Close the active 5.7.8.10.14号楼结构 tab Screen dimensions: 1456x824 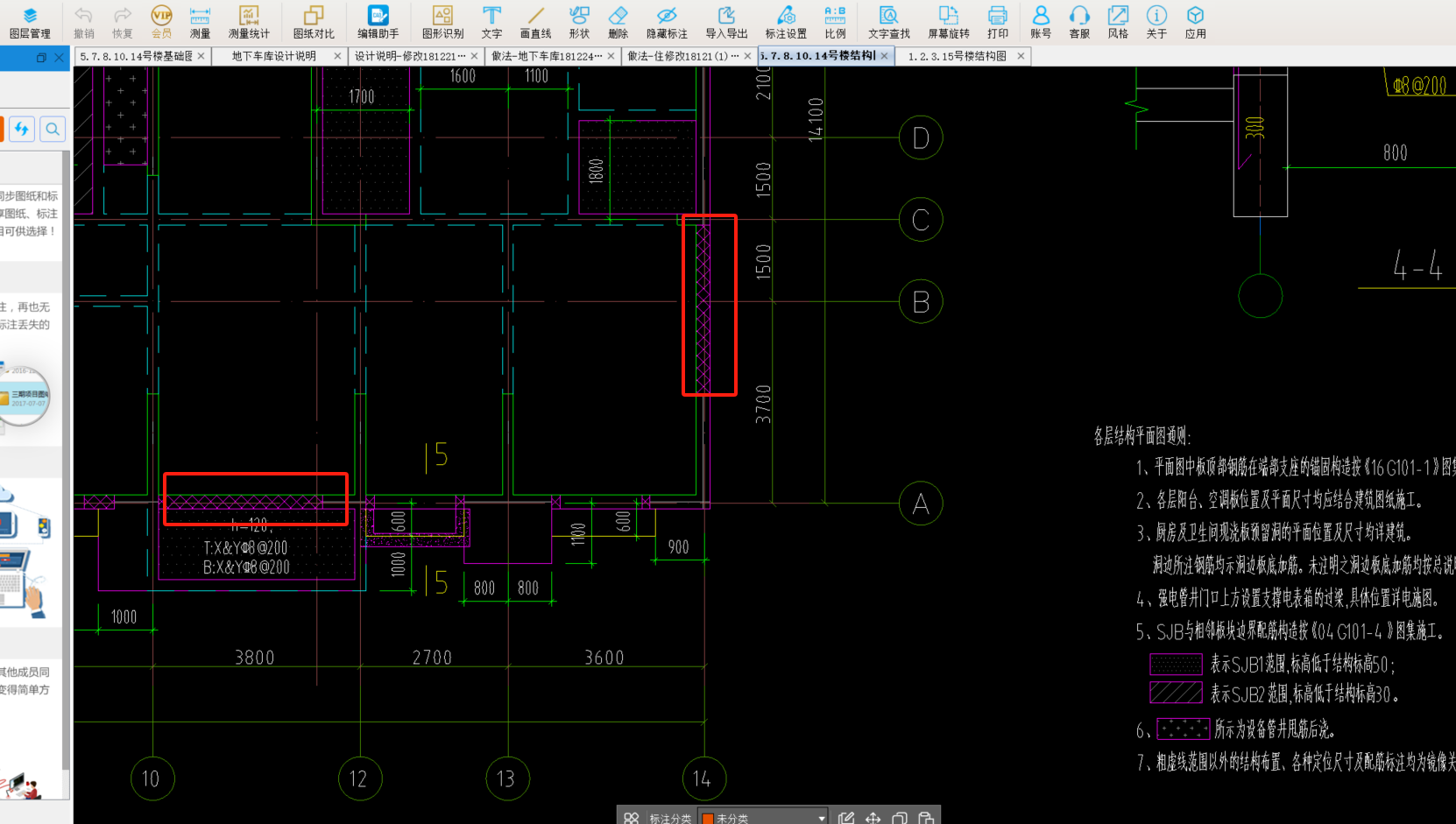coord(884,56)
